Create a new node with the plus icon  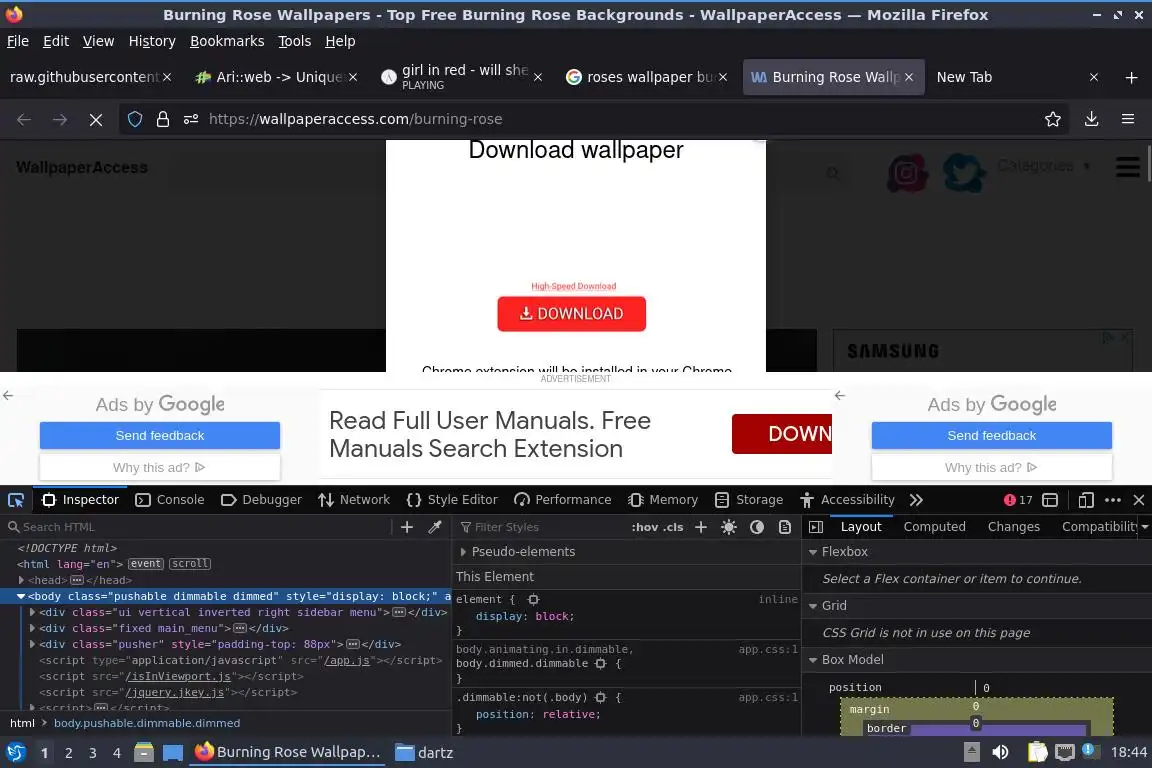(407, 527)
